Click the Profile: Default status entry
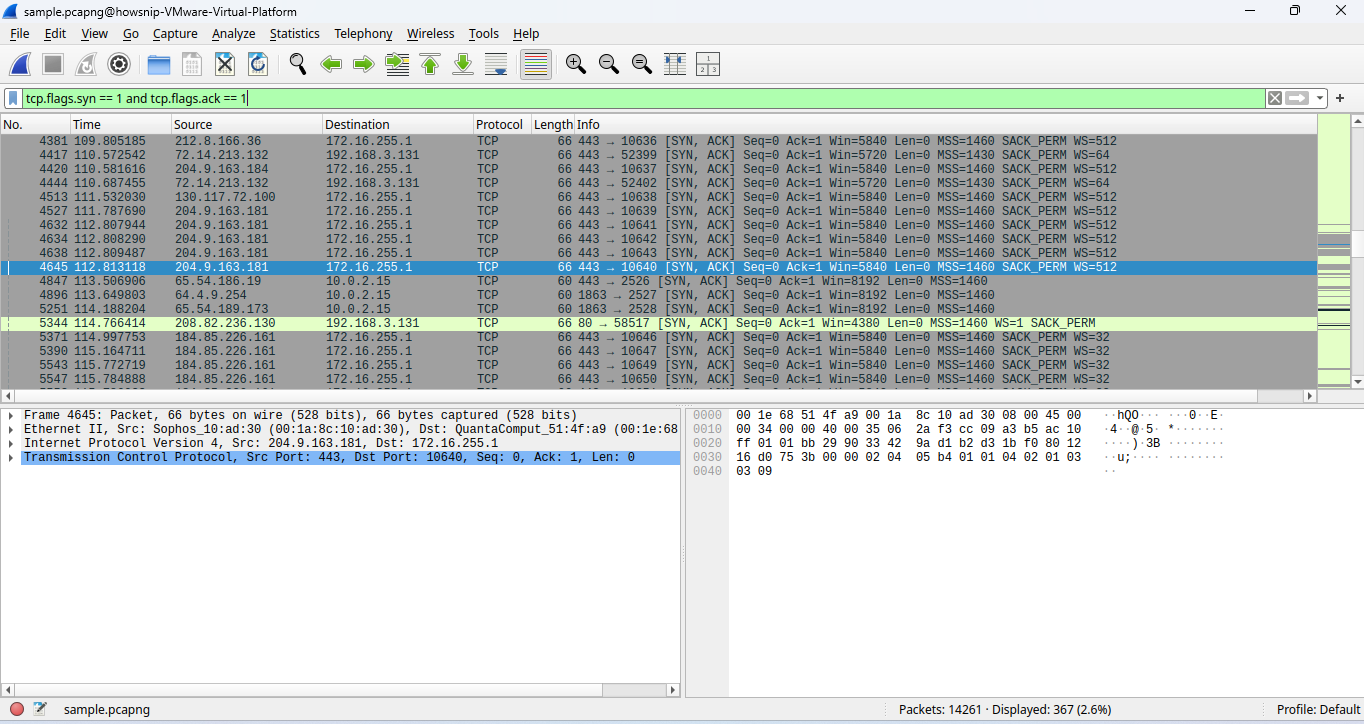This screenshot has width=1364, height=724. [x=1318, y=709]
